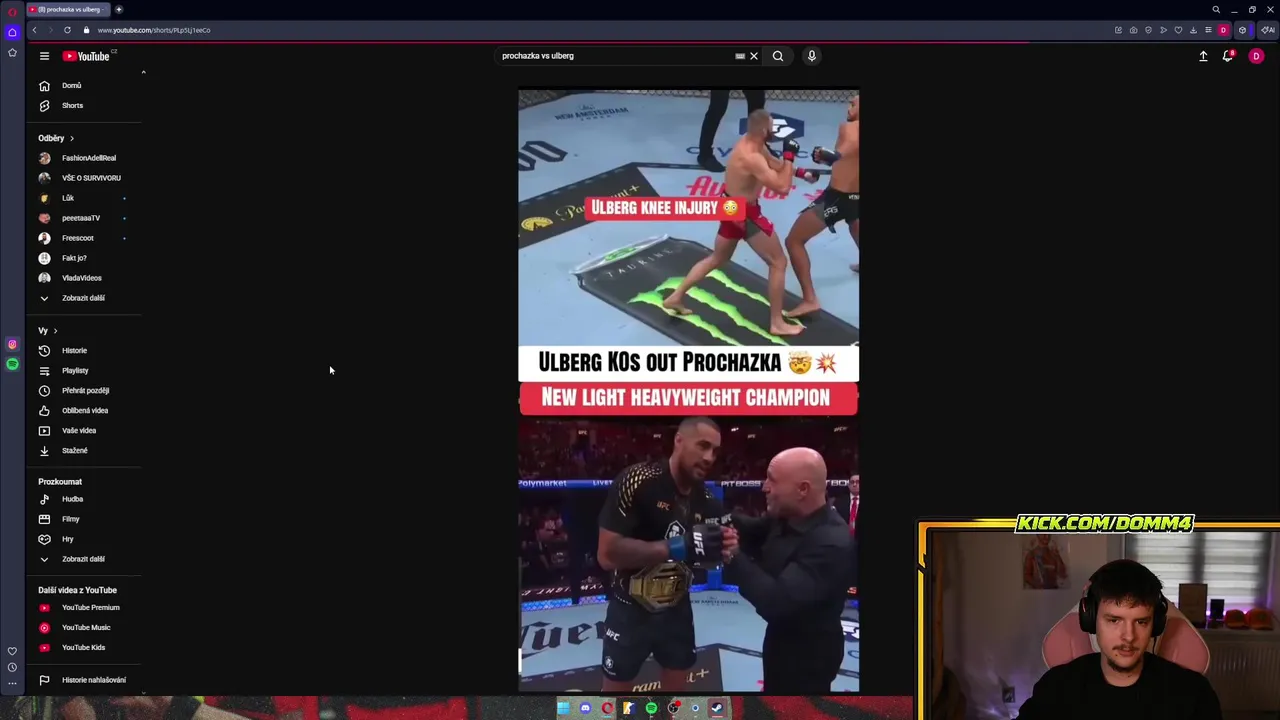This screenshot has width=1280, height=720.
Task: Open Instagram in the Opera sidebar
Action: 12,344
